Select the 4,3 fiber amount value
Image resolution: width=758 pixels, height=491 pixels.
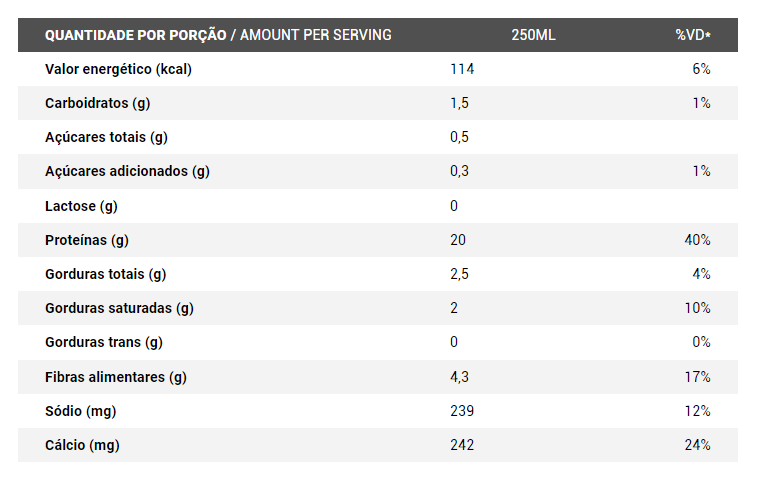(459, 377)
